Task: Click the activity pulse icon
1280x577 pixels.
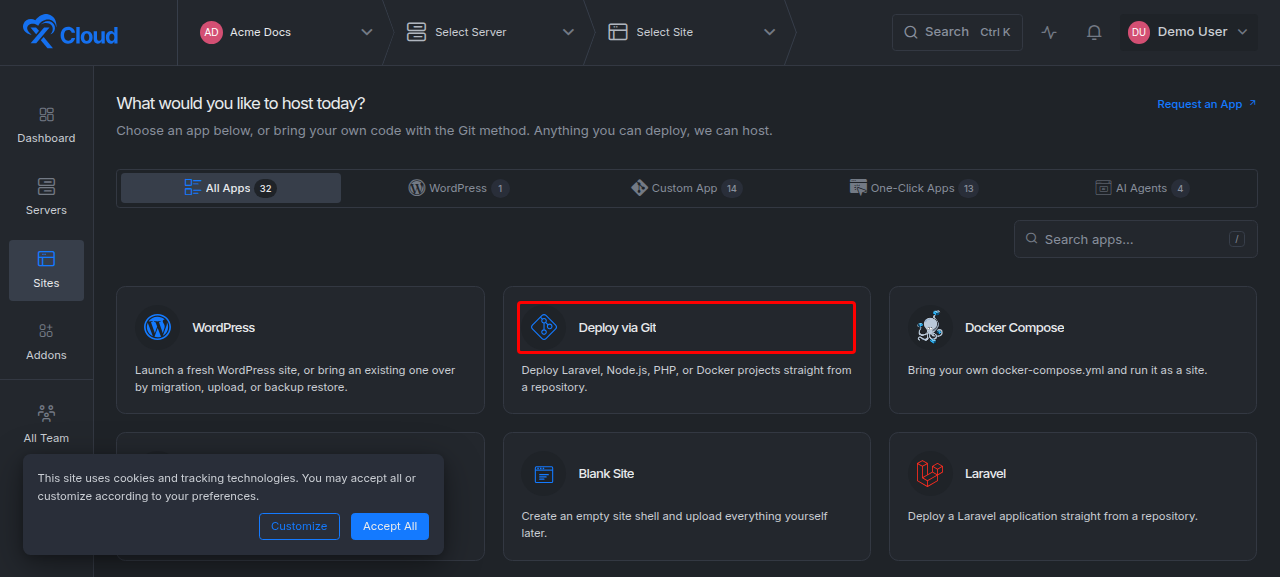Action: pos(1049,32)
